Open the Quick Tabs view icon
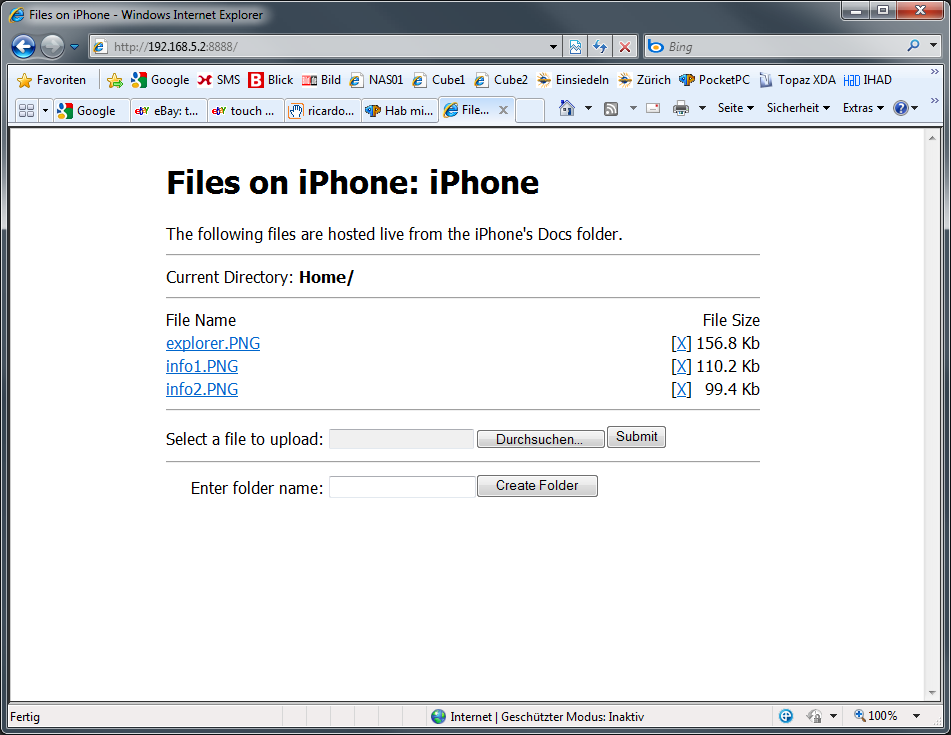 (x=26, y=110)
